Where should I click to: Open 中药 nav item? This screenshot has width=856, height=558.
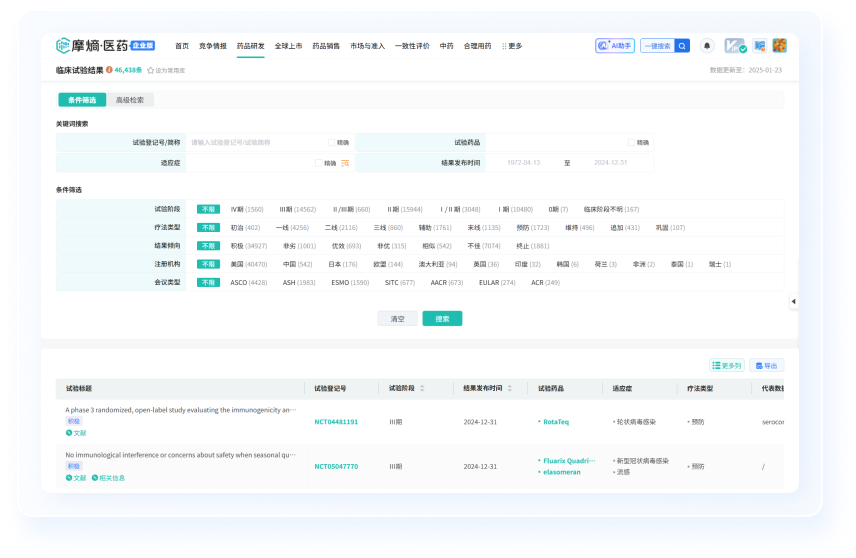pos(447,46)
